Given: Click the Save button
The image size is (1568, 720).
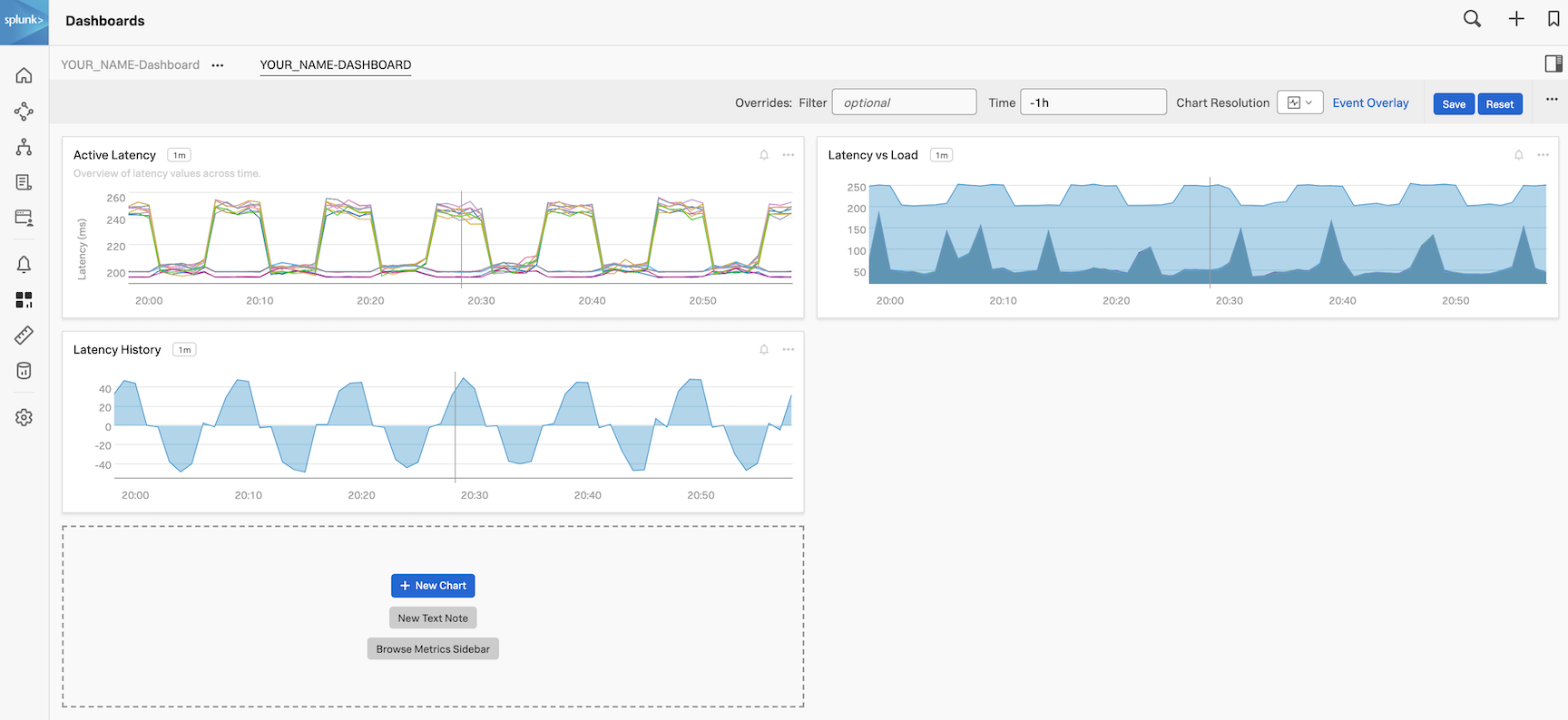Looking at the screenshot, I should click(x=1454, y=103).
